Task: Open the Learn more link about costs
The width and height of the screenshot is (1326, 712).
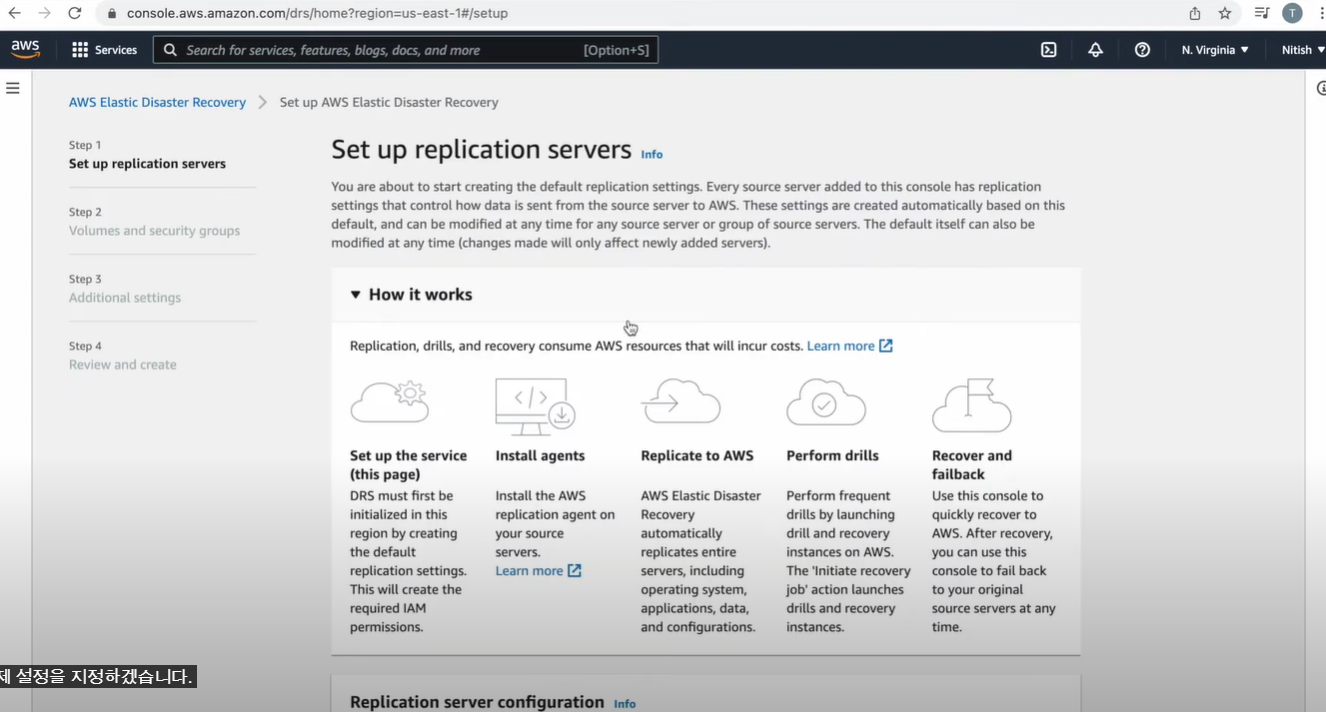Action: tap(850, 346)
